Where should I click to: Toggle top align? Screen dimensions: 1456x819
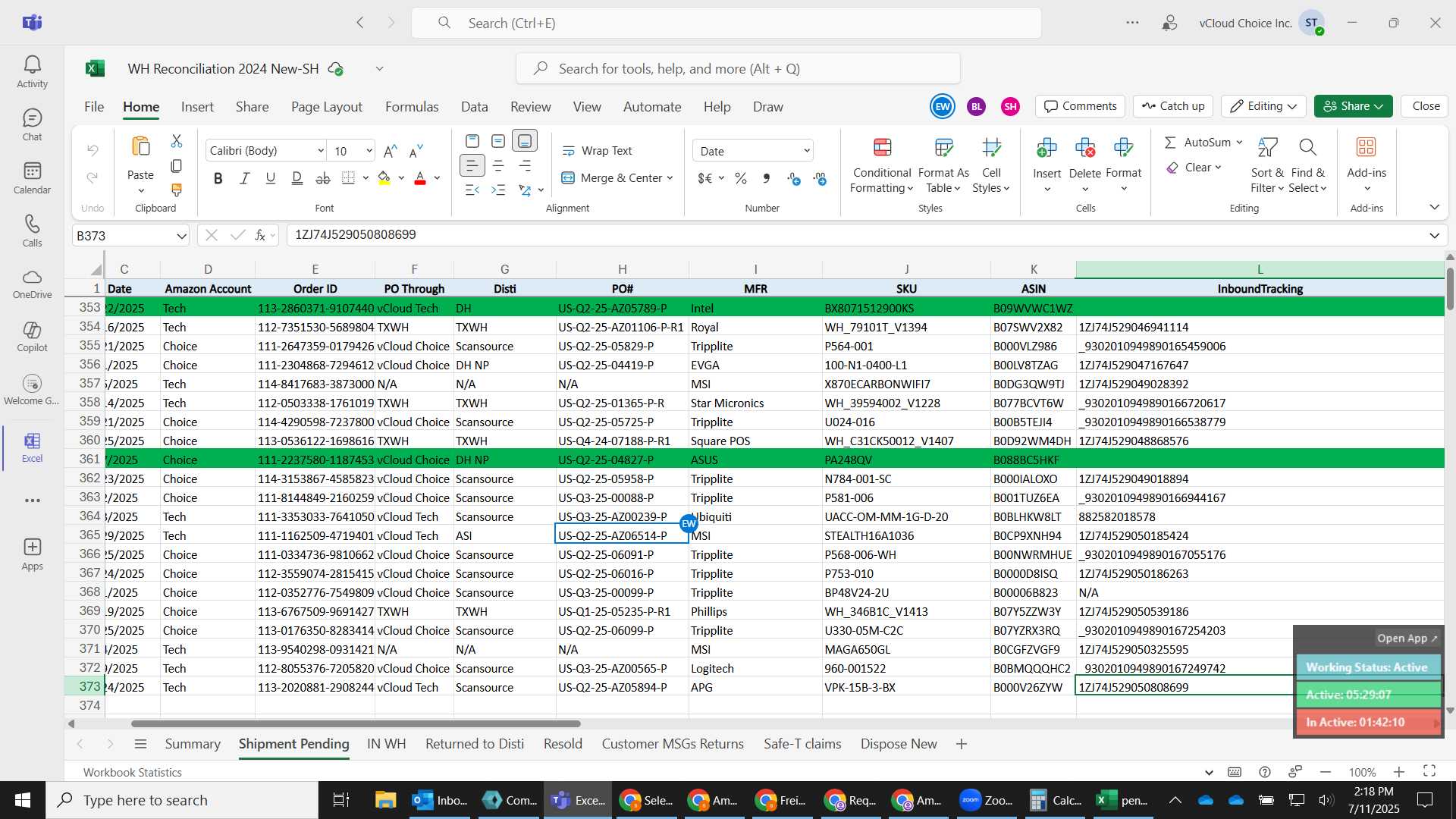pos(472,141)
